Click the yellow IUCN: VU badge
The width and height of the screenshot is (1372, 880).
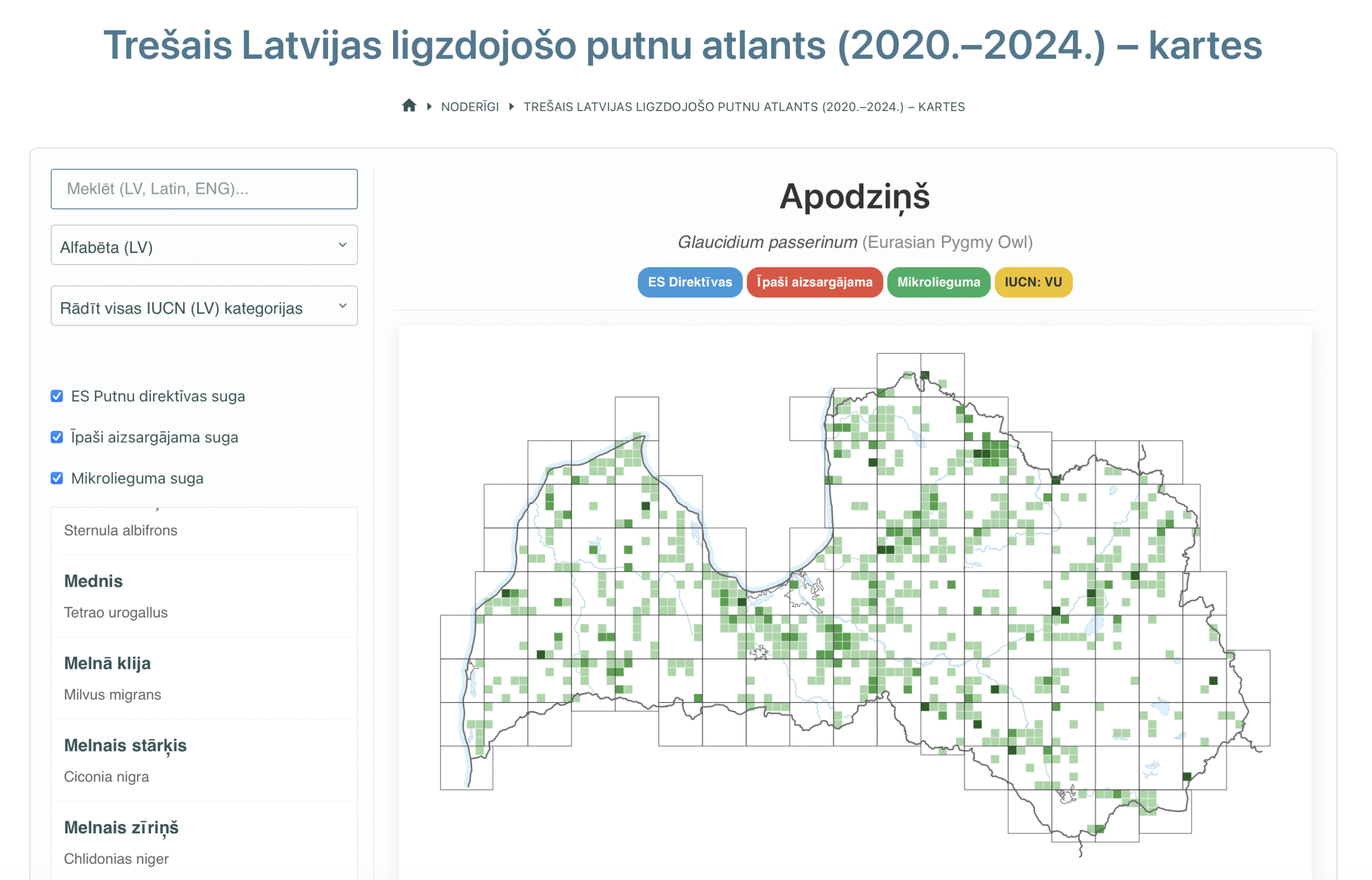(x=1033, y=282)
